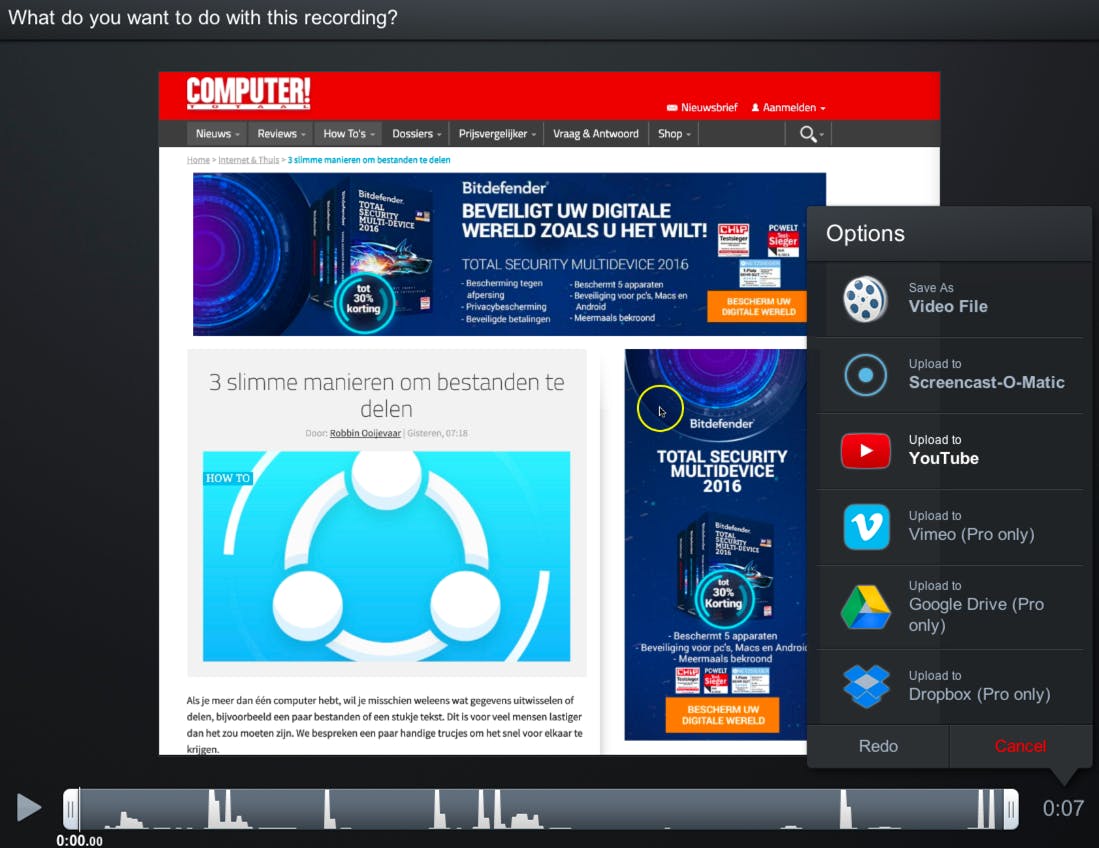Open the Prijsvergelijker dropdown menu

pyautogui.click(x=497, y=134)
